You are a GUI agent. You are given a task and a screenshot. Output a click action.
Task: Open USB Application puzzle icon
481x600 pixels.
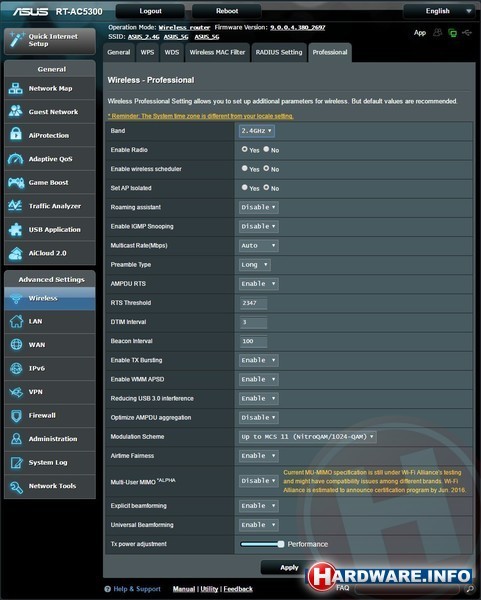(x=16, y=229)
